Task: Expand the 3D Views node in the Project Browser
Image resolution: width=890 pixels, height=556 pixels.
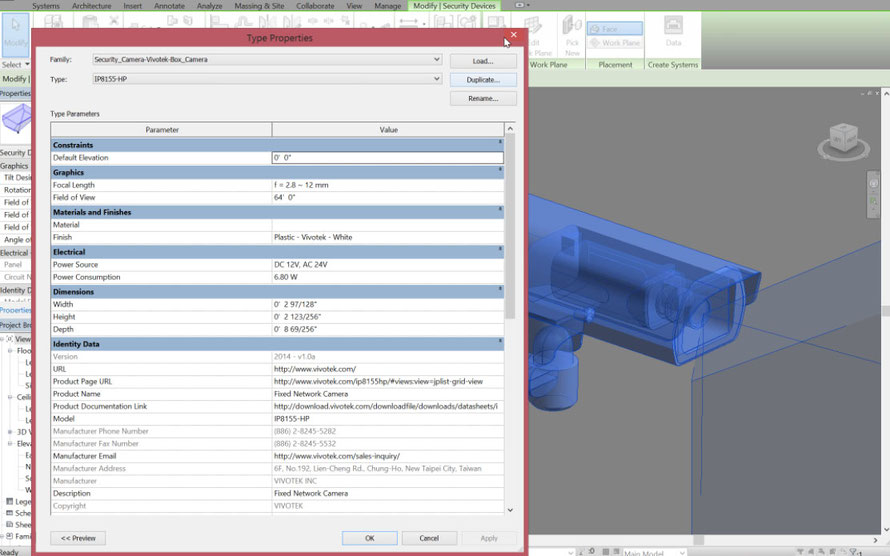Action: pos(10,432)
